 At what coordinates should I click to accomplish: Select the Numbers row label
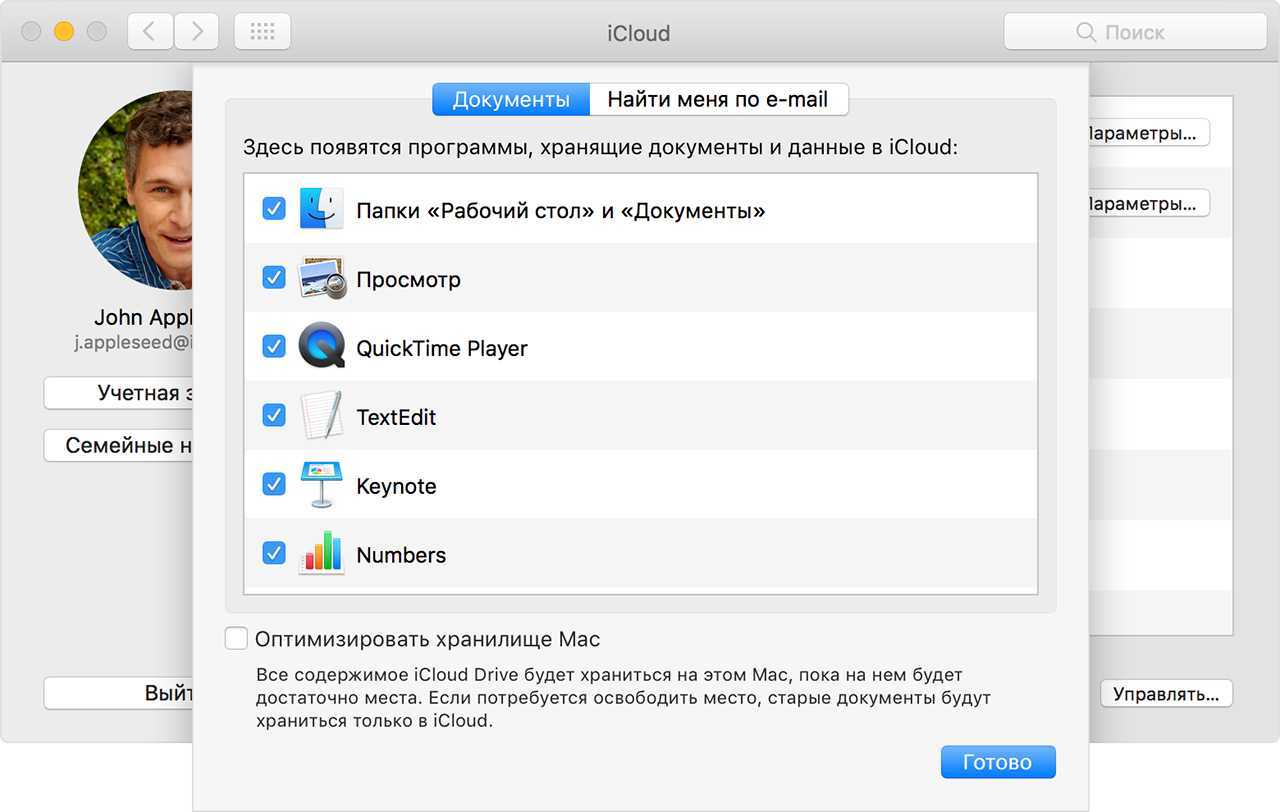click(401, 555)
